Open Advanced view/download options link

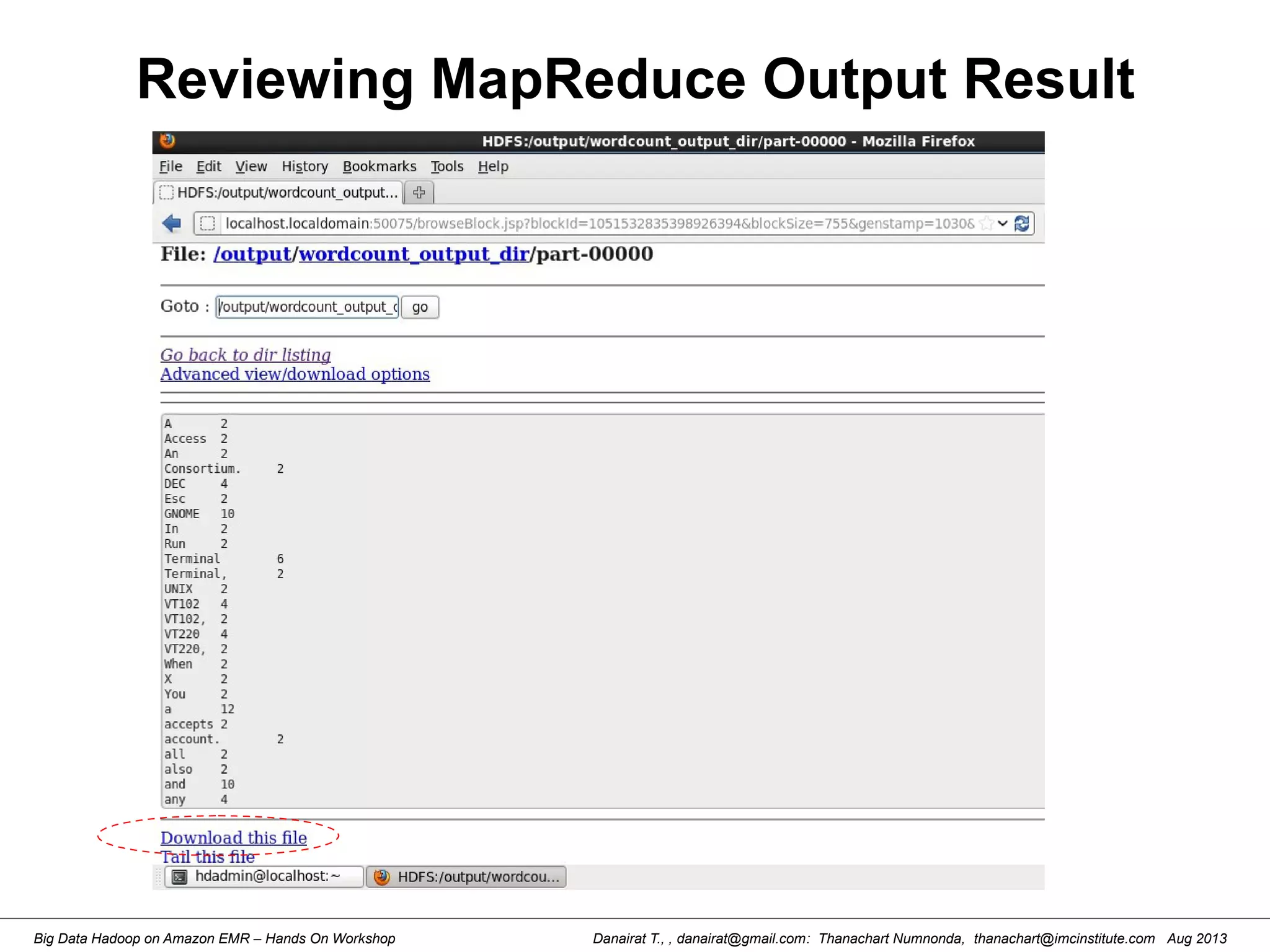click(x=295, y=374)
